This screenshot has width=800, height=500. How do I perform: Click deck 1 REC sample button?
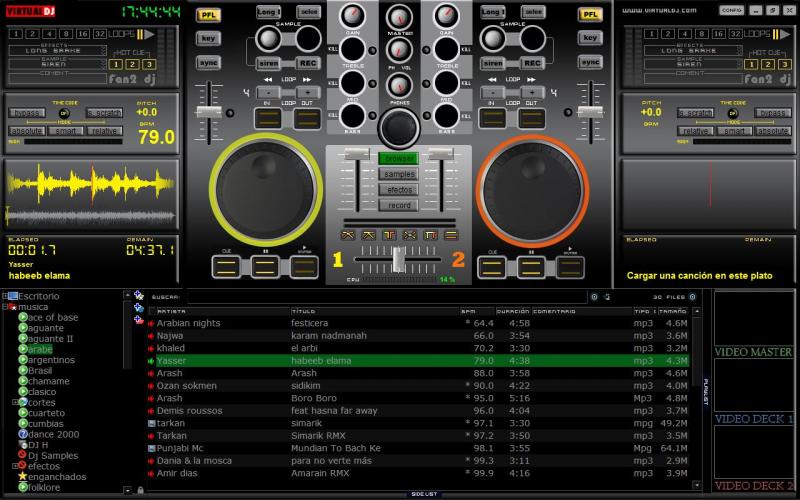tap(308, 63)
